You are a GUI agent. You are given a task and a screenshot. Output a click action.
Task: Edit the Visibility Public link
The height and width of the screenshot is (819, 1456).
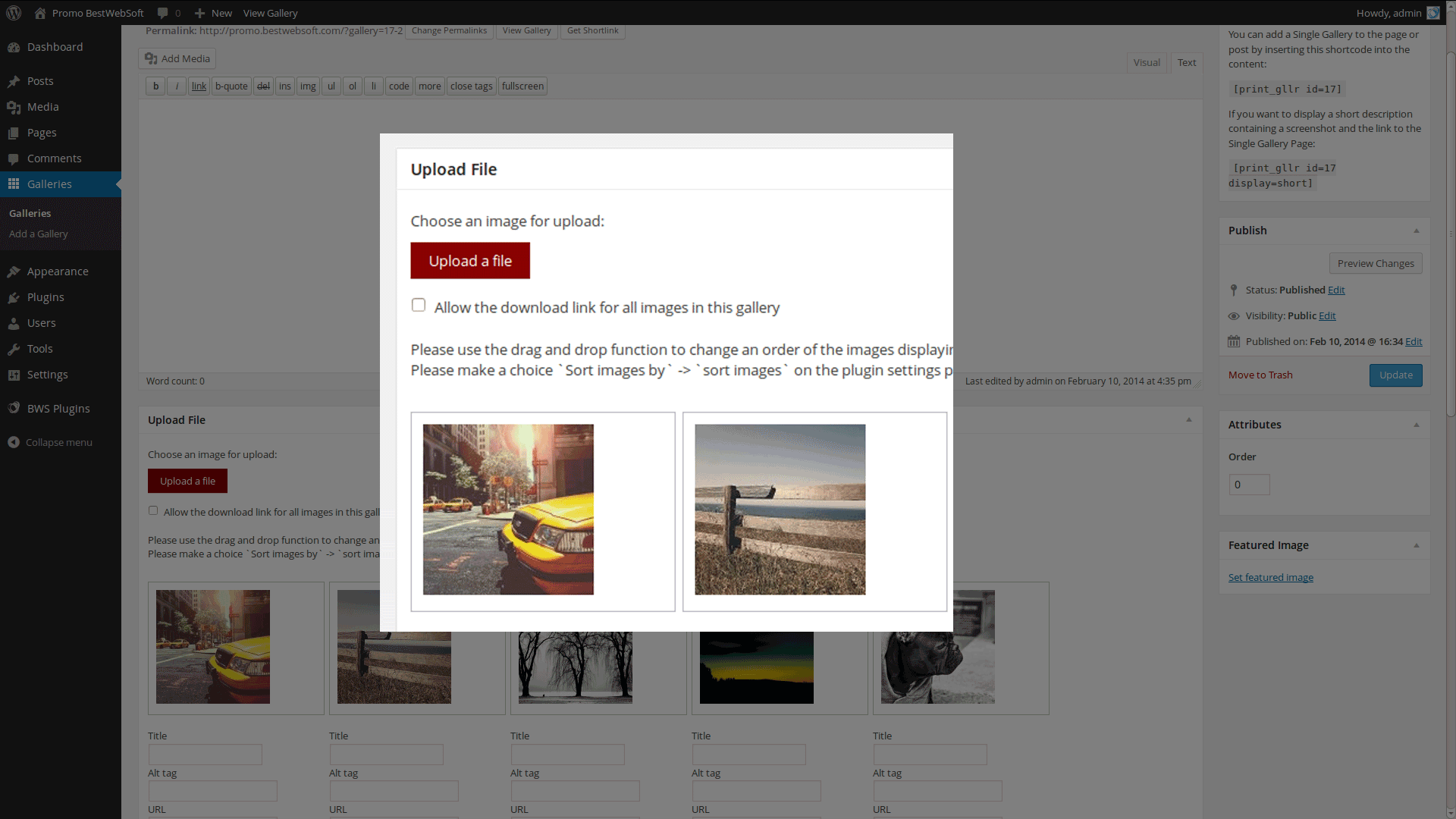(x=1327, y=315)
